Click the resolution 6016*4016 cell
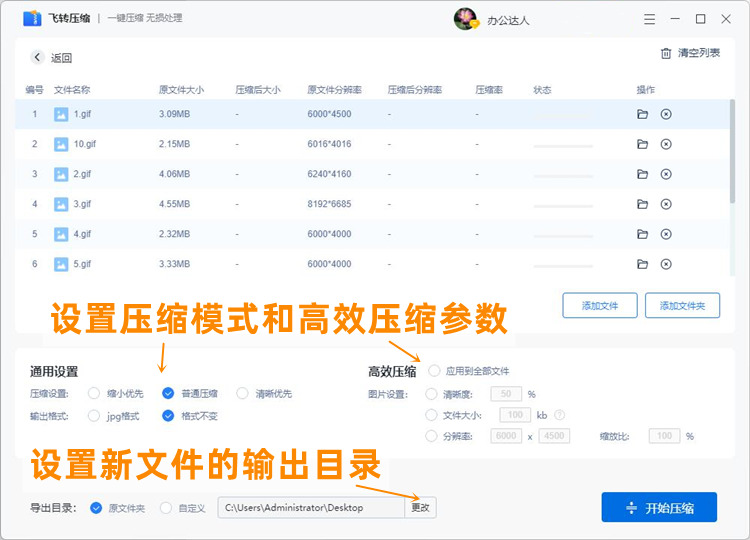 (329, 144)
